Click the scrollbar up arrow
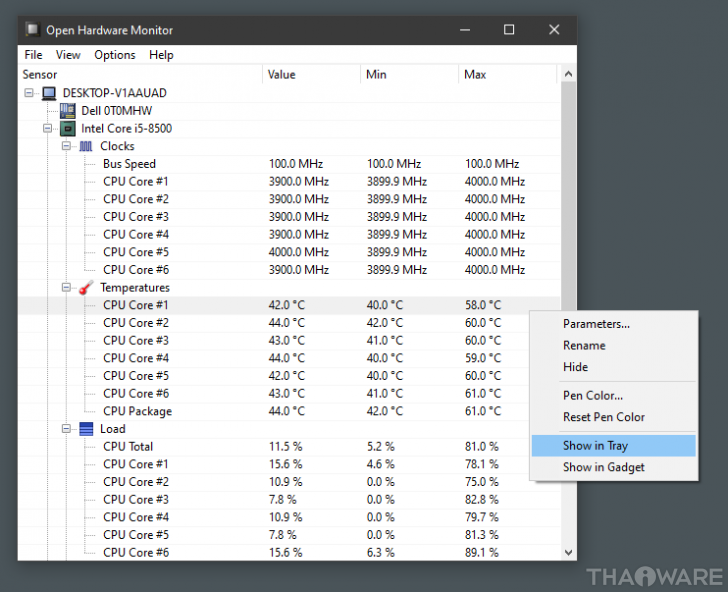Image resolution: width=728 pixels, height=592 pixels. click(568, 74)
